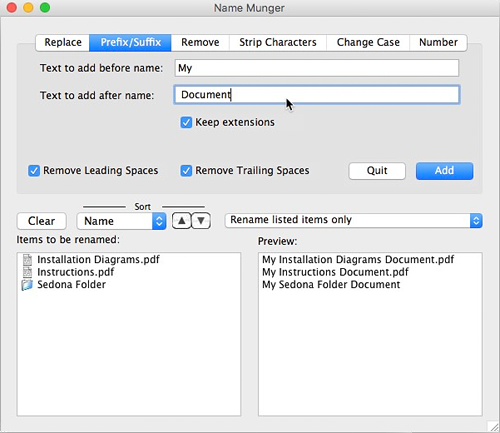Click the Installation Diagrams.pdf file icon
This screenshot has width=500, height=433.
point(27,260)
